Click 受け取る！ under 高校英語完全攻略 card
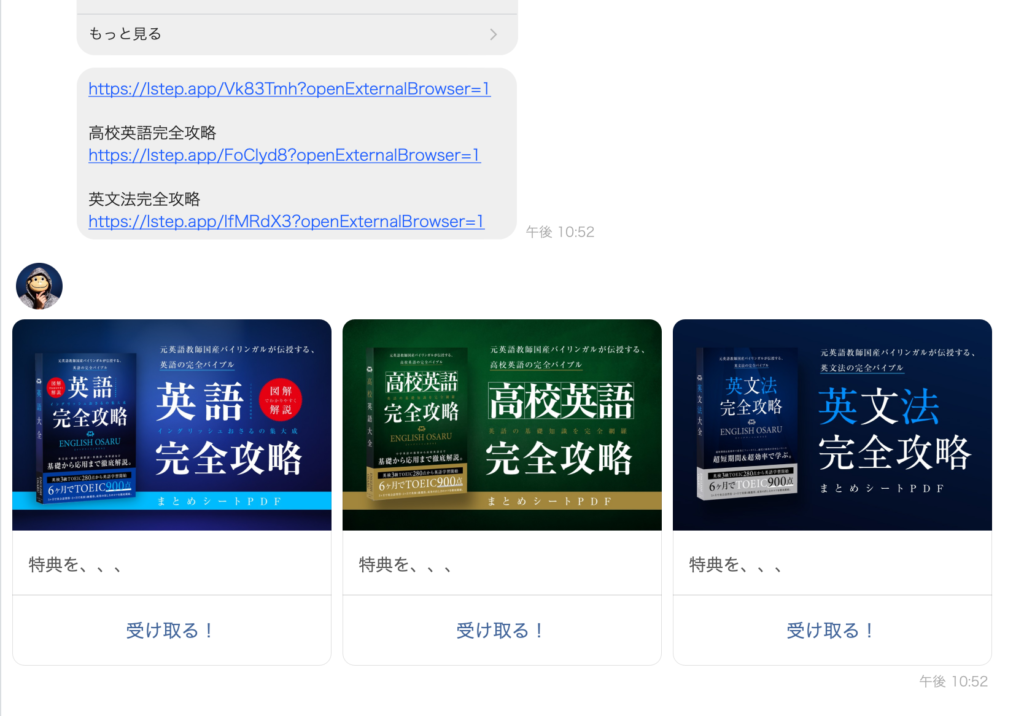Image resolution: width=1024 pixels, height=716 pixels. coord(501,630)
